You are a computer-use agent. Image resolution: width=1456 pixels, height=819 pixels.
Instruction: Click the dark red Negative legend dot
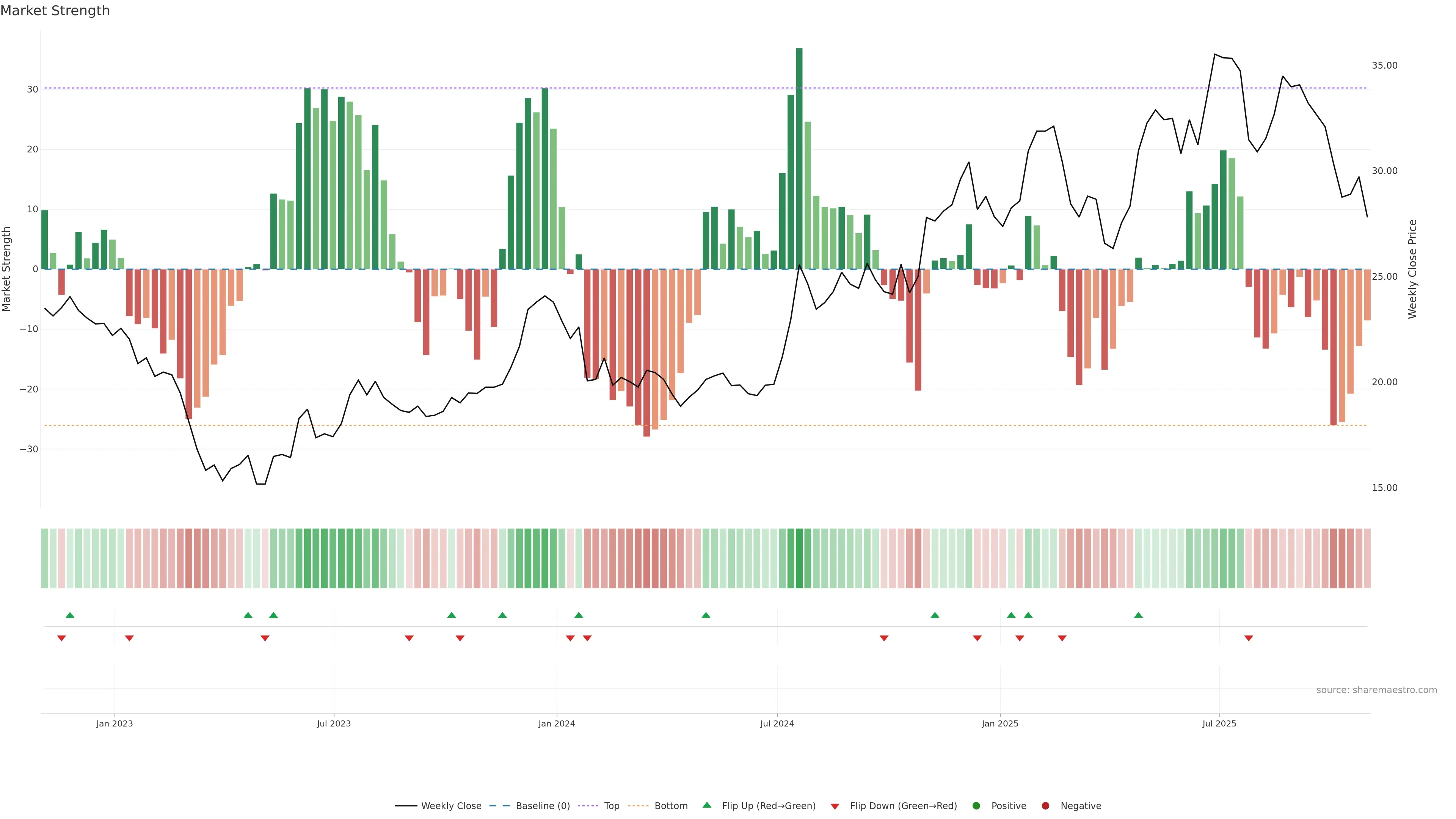point(1045,806)
